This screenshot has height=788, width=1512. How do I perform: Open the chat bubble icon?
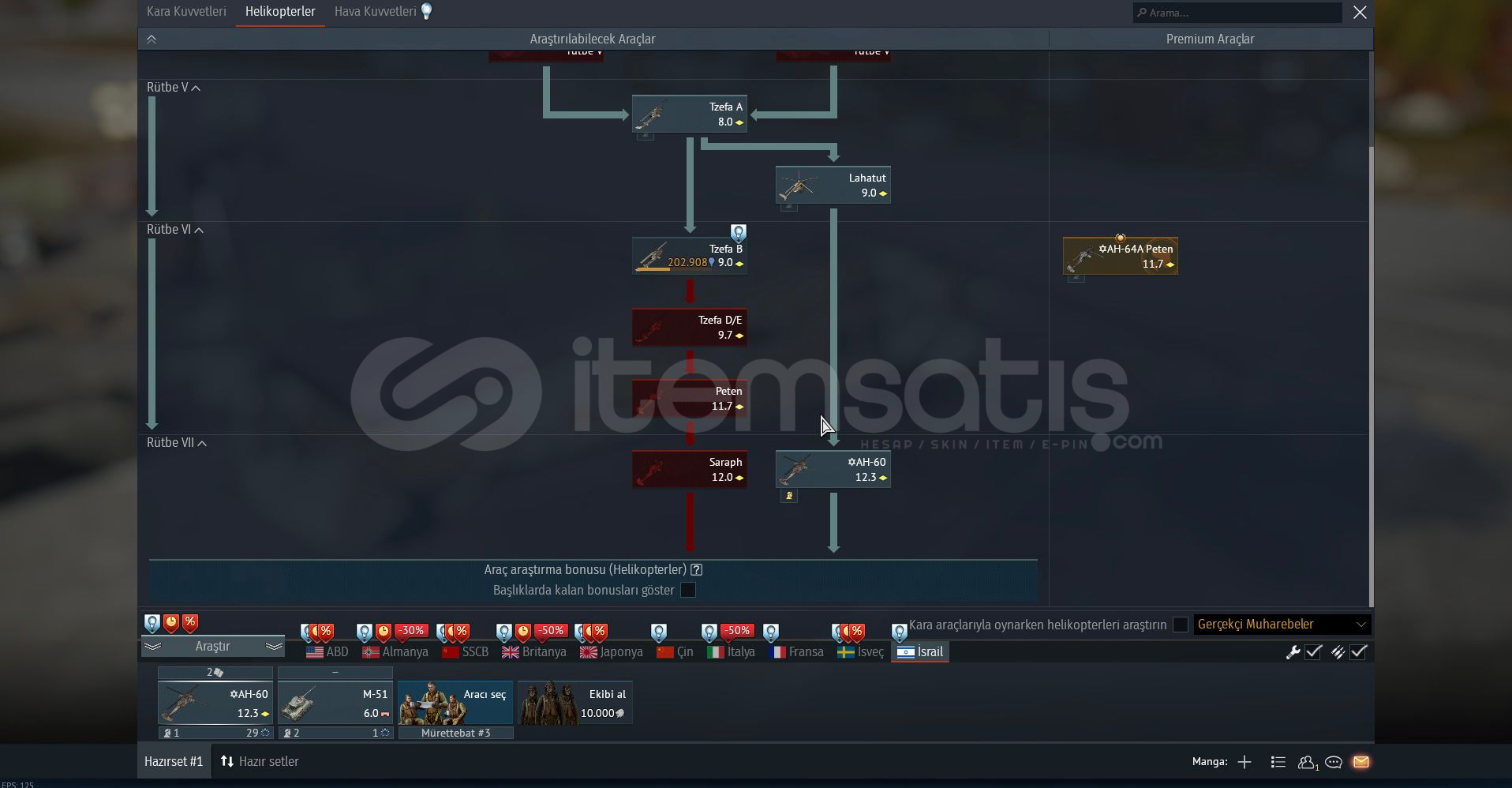click(x=1334, y=762)
